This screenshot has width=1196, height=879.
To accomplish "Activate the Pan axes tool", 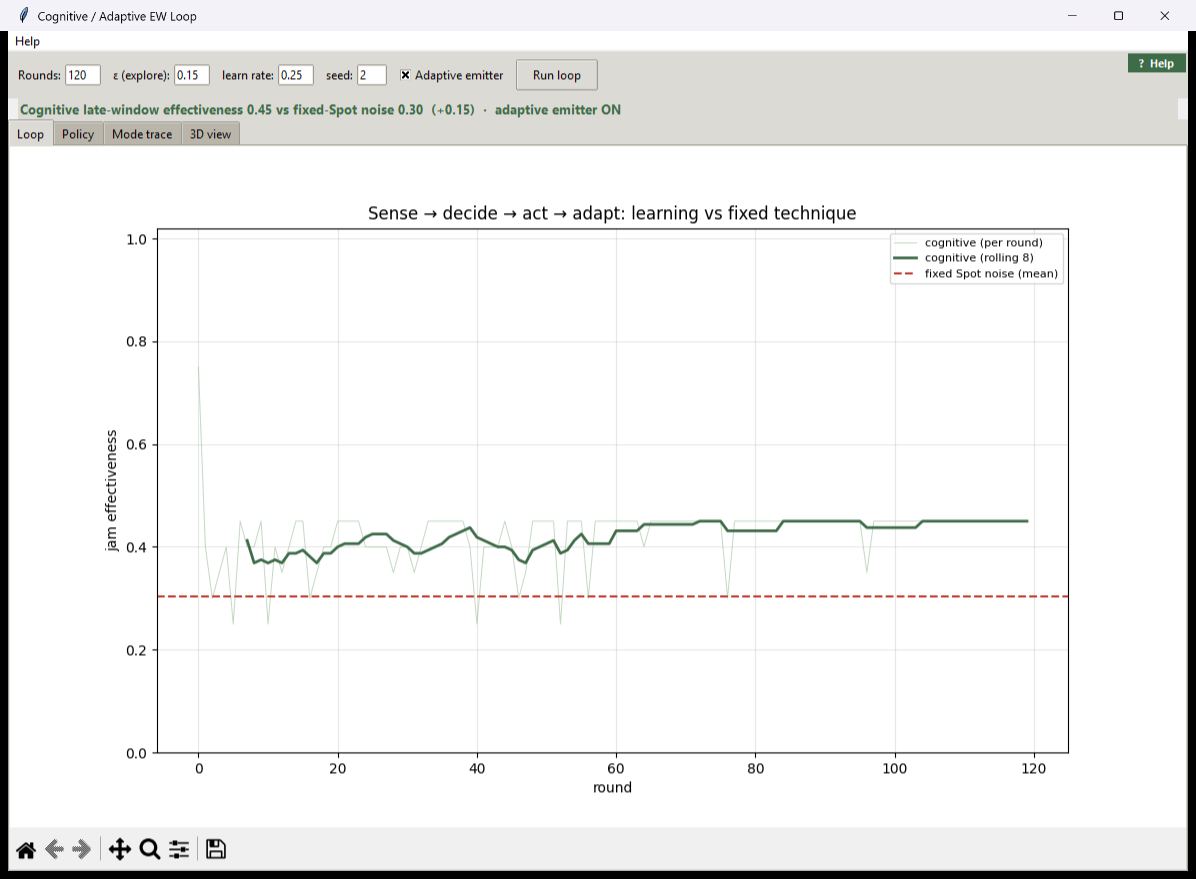I will pyautogui.click(x=120, y=849).
